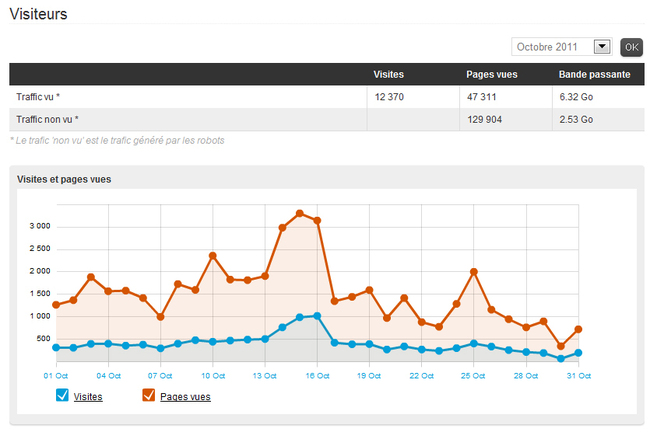Click the 31 Oct axis label
This screenshot has width=650, height=432.
[x=579, y=376]
